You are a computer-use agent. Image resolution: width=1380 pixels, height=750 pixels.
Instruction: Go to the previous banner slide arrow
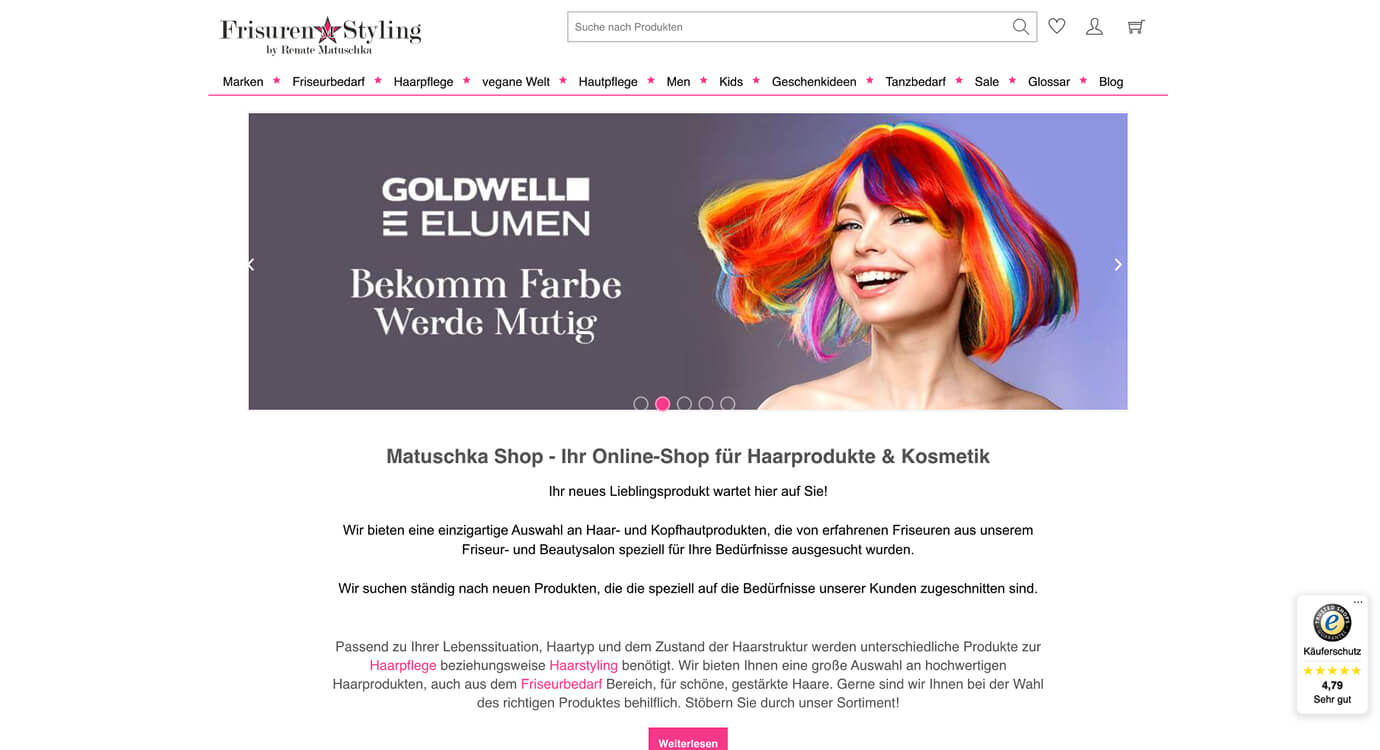pos(251,264)
